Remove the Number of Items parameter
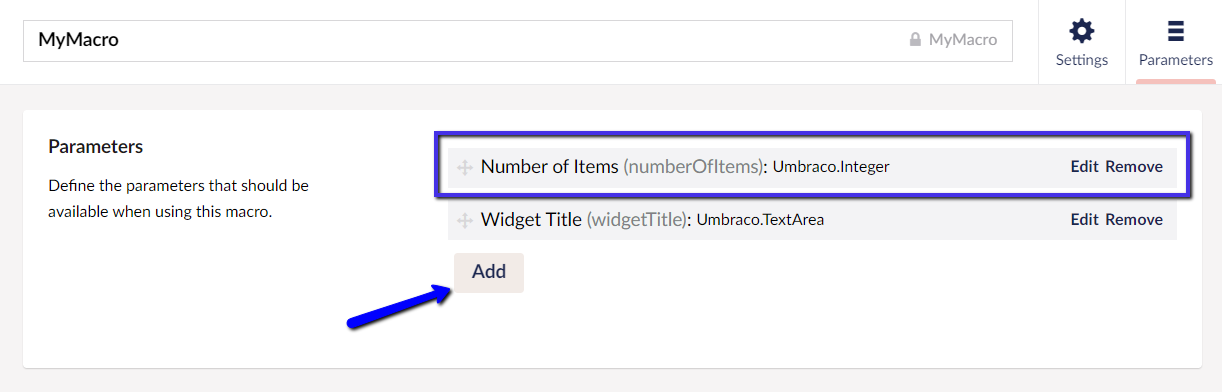The image size is (1222, 392). pyautogui.click(x=1134, y=167)
